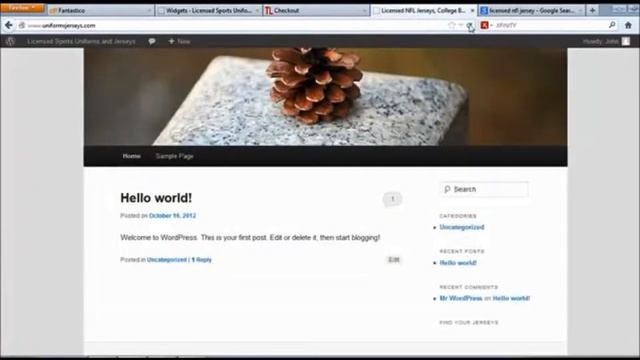Click the magnifier icon in the search box

tap(612, 25)
